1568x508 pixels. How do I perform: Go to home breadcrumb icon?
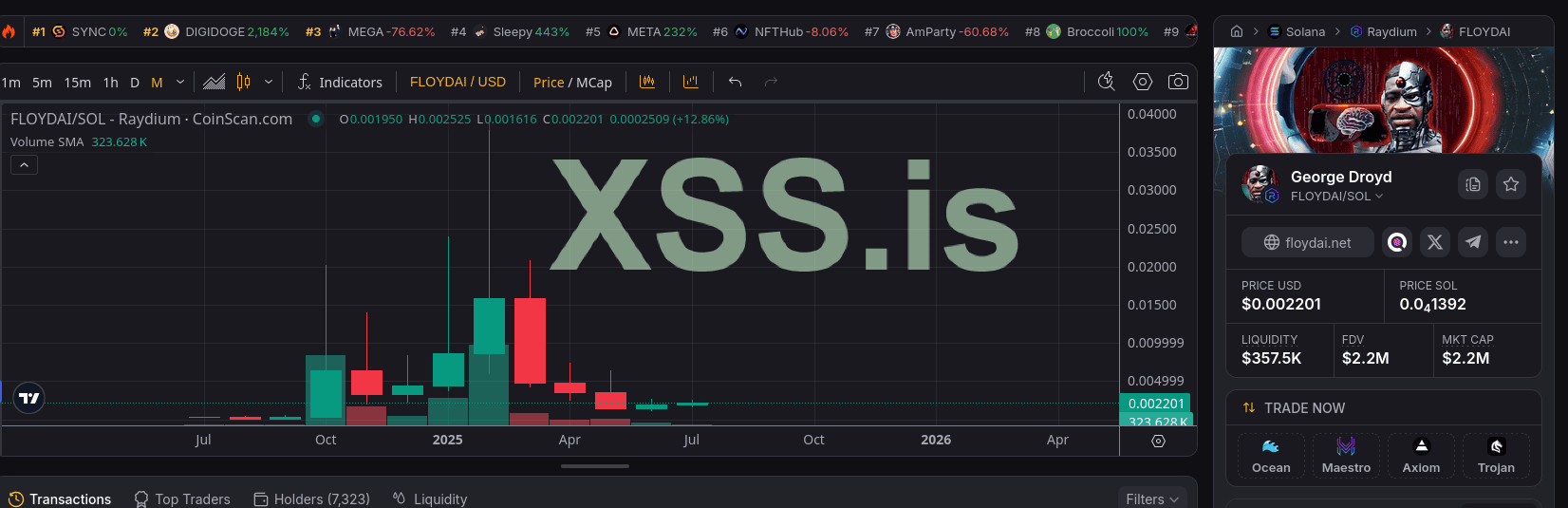(x=1237, y=31)
